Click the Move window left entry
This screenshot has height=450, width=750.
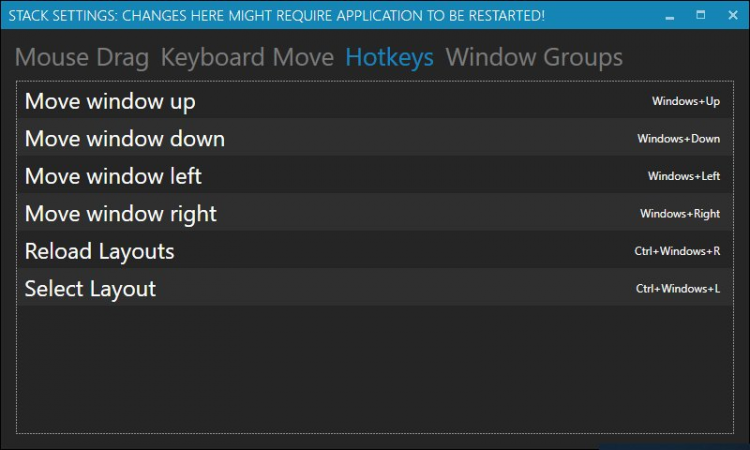pos(113,176)
